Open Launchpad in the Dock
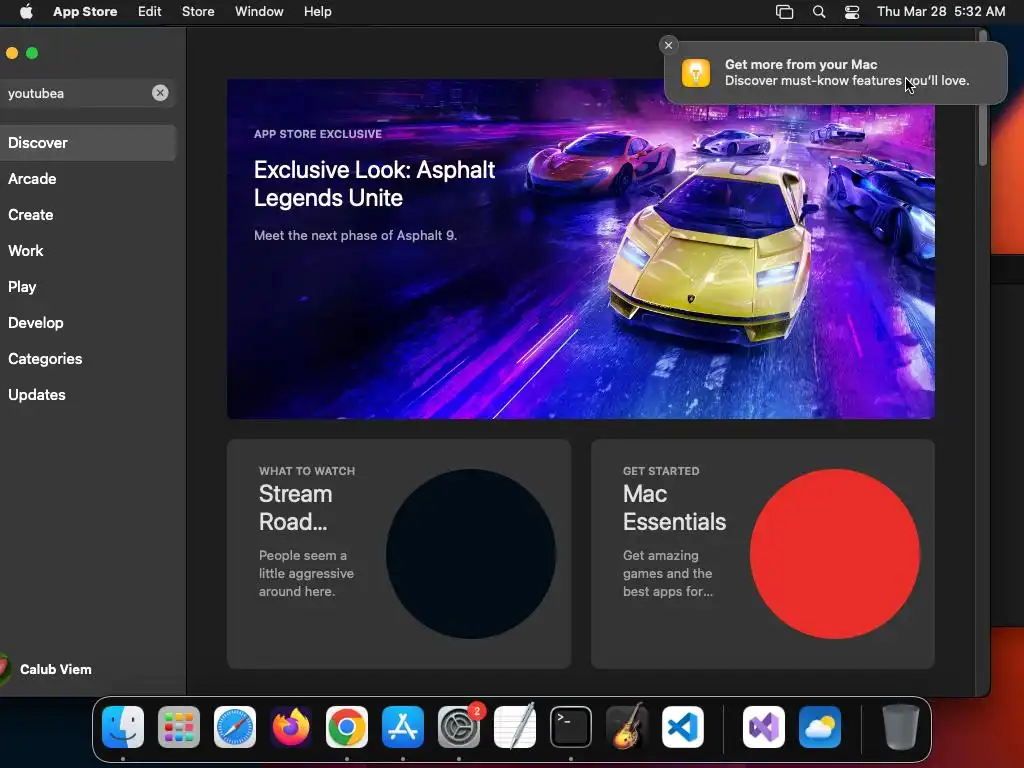Screen dimensions: 1024x768 179,727
